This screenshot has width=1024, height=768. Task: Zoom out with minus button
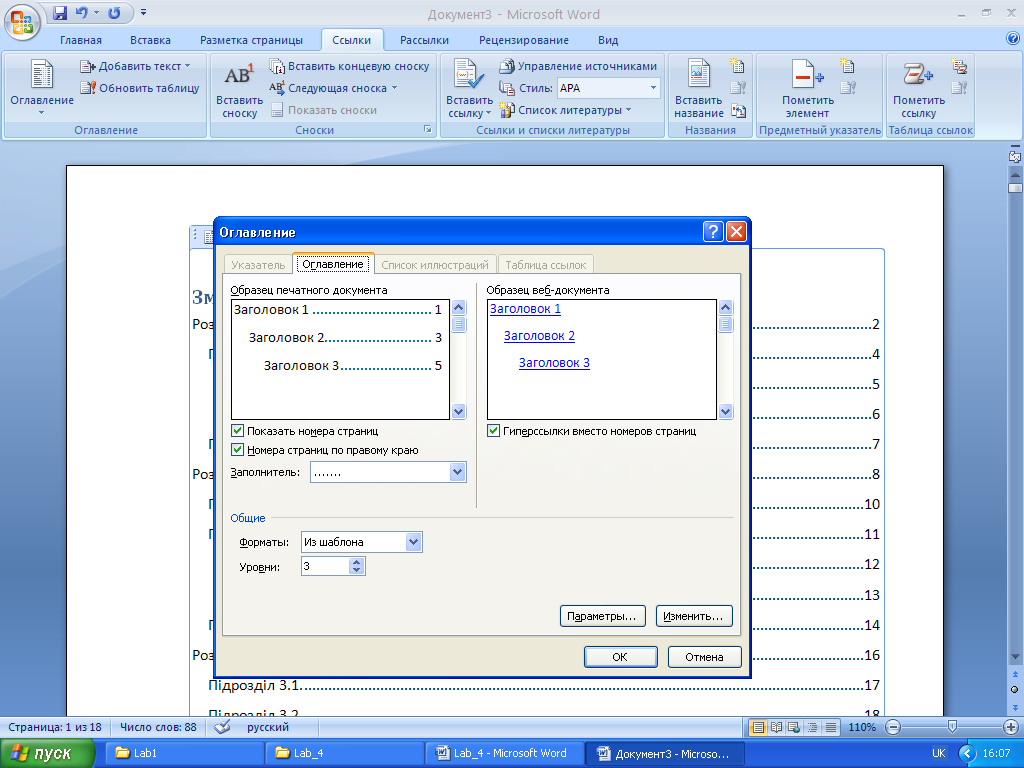click(x=893, y=727)
